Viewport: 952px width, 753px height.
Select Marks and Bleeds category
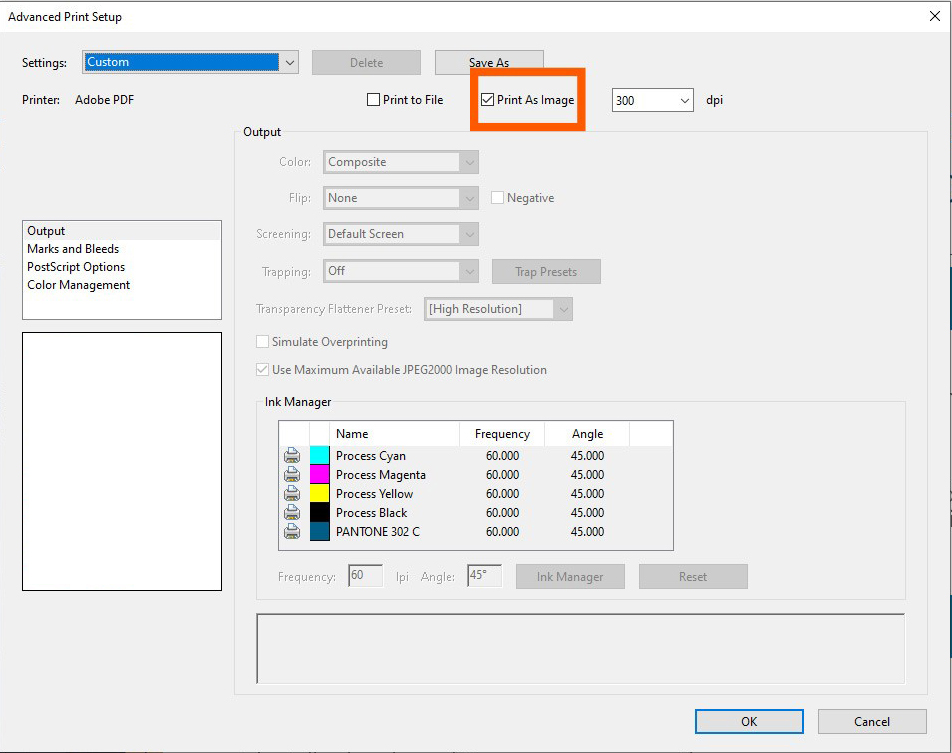[122, 249]
